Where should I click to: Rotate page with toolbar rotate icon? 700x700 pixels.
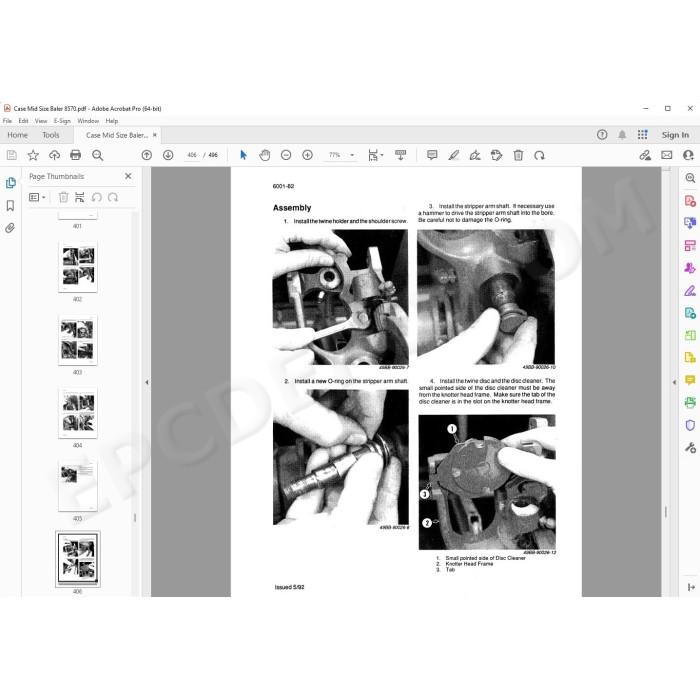[x=539, y=155]
